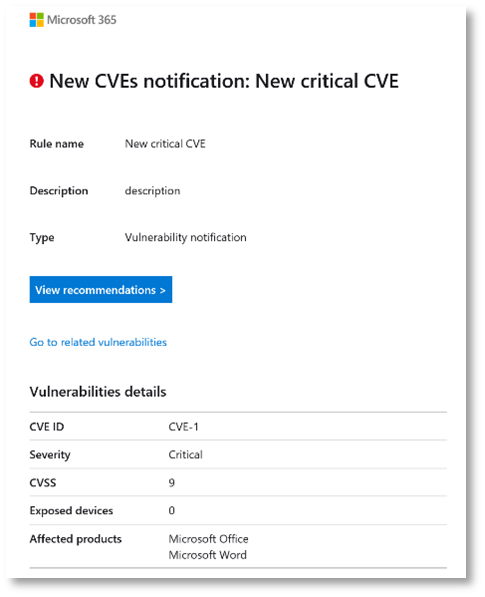Click the Microsoft 365 logo icon

pos(37,20)
